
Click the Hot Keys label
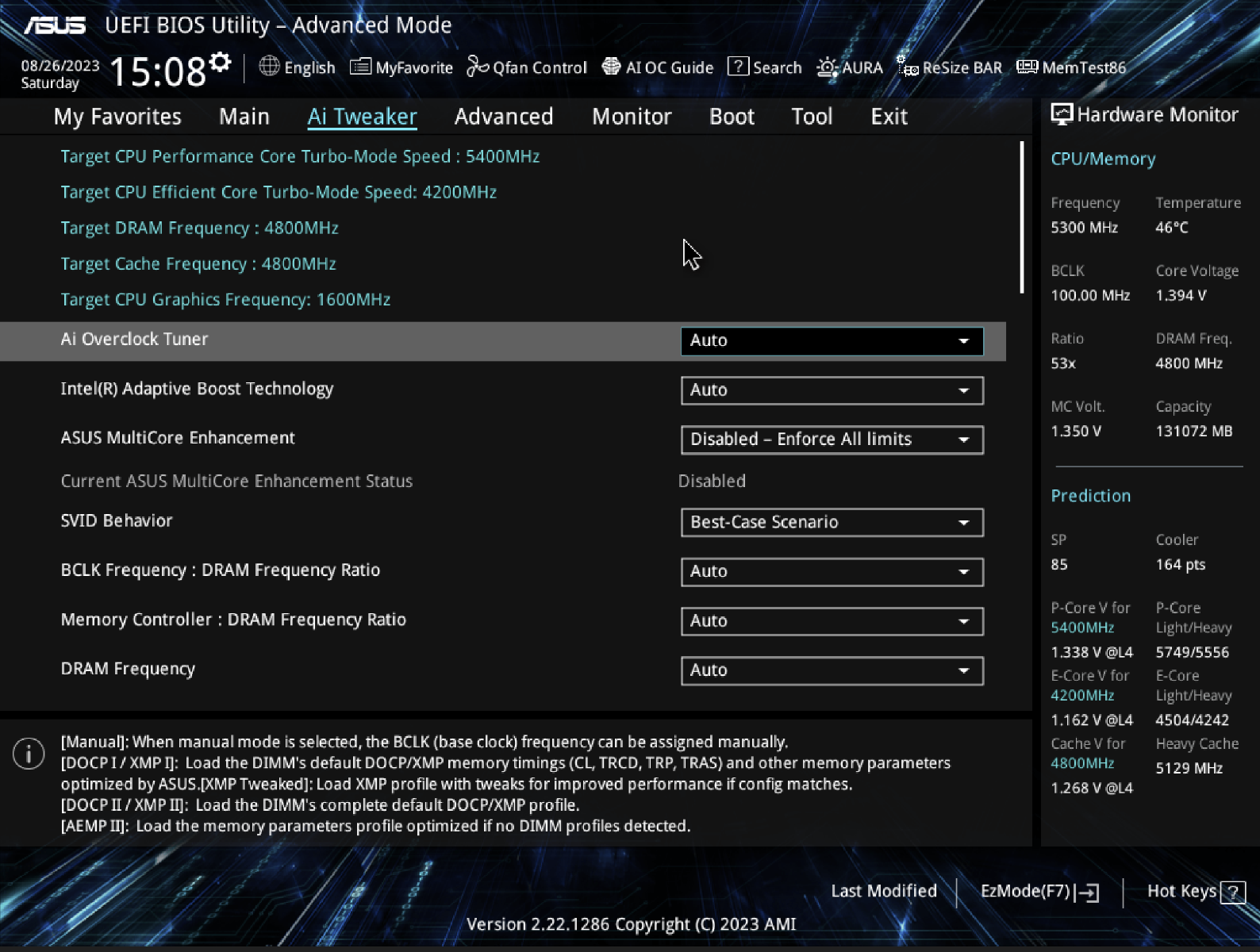click(1181, 891)
